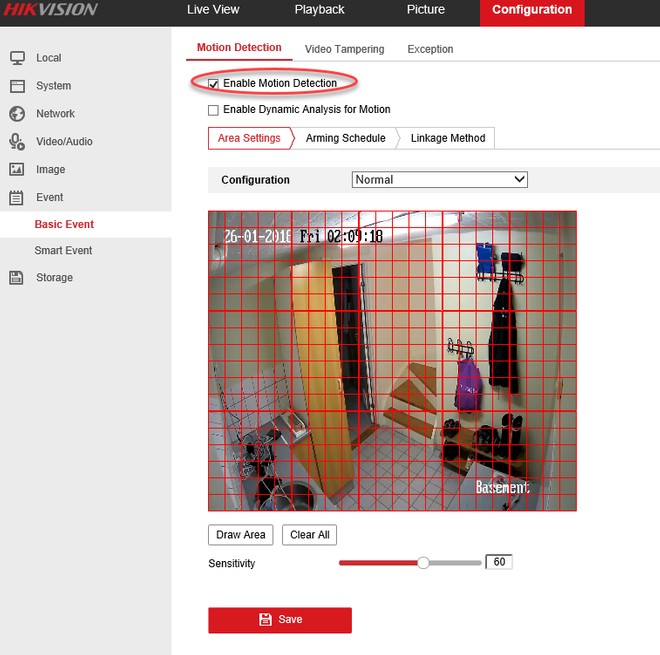Click the Video/Audio microphone icon
This screenshot has height=655, width=660.
tap(17, 142)
